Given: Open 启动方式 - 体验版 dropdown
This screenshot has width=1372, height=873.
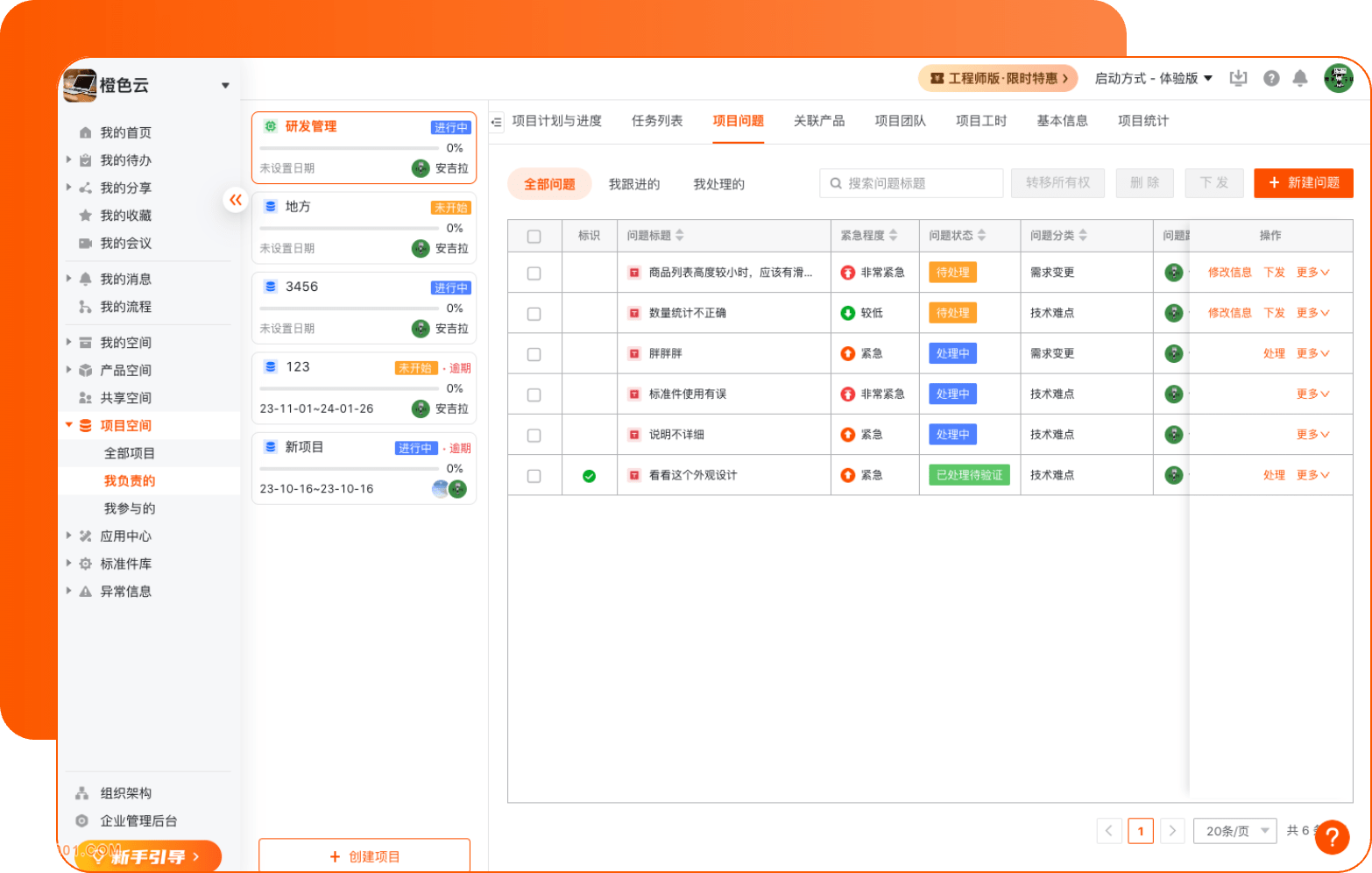Looking at the screenshot, I should pos(1153,79).
